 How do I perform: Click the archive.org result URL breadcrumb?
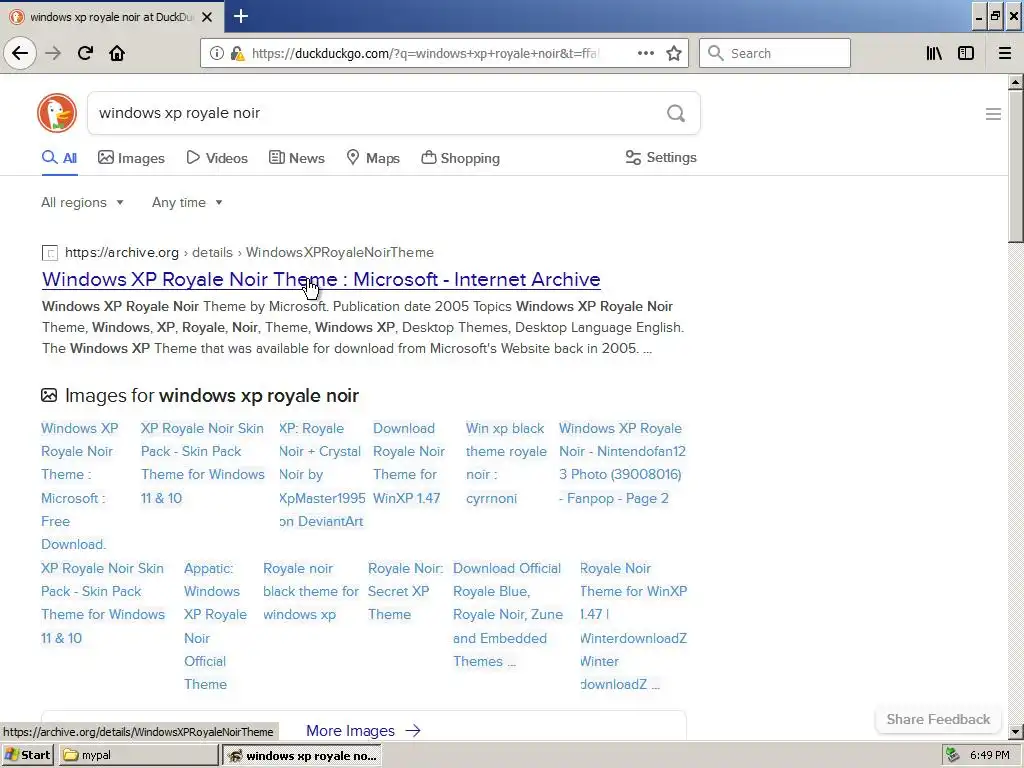249,252
